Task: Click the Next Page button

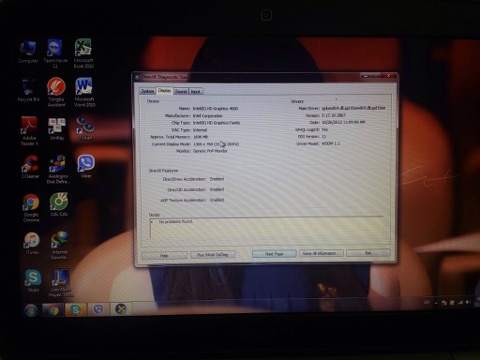Action: 274,254
